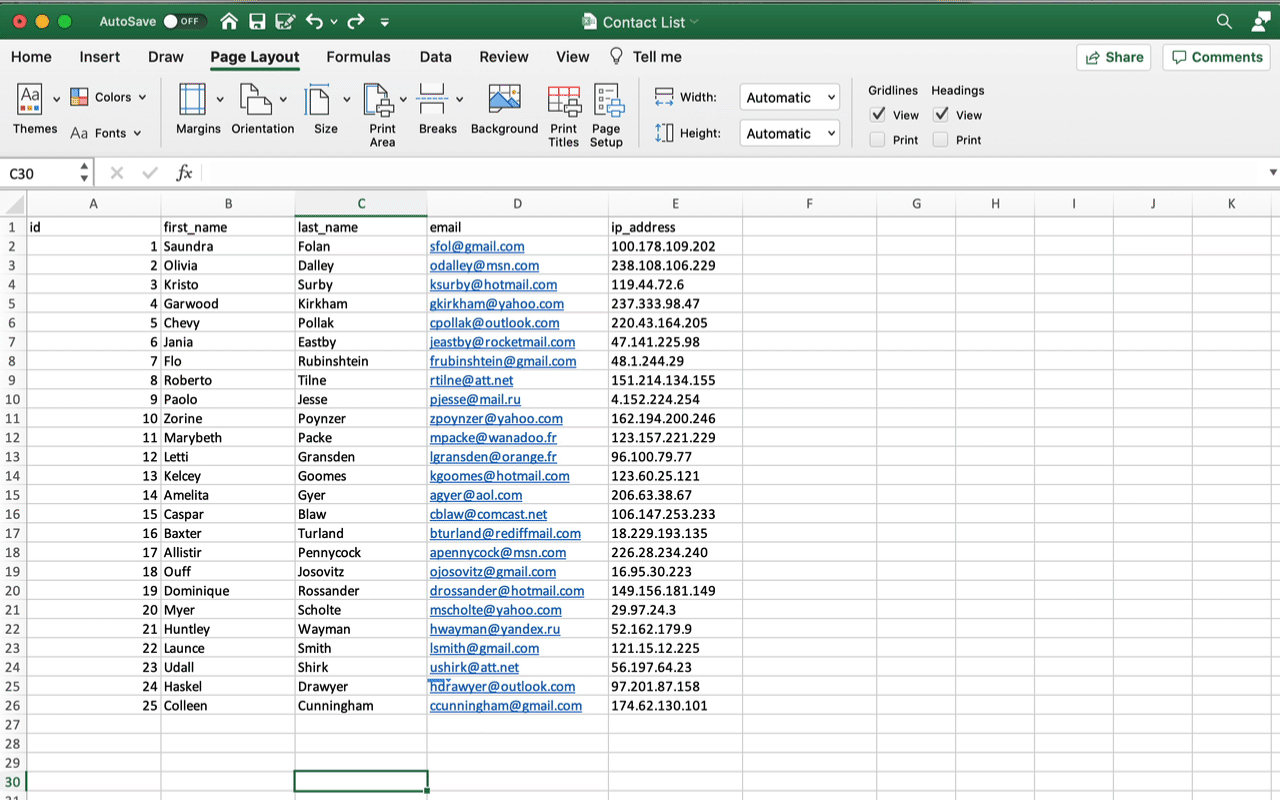Open the Themes gallery
1280x800 pixels.
pos(35,109)
